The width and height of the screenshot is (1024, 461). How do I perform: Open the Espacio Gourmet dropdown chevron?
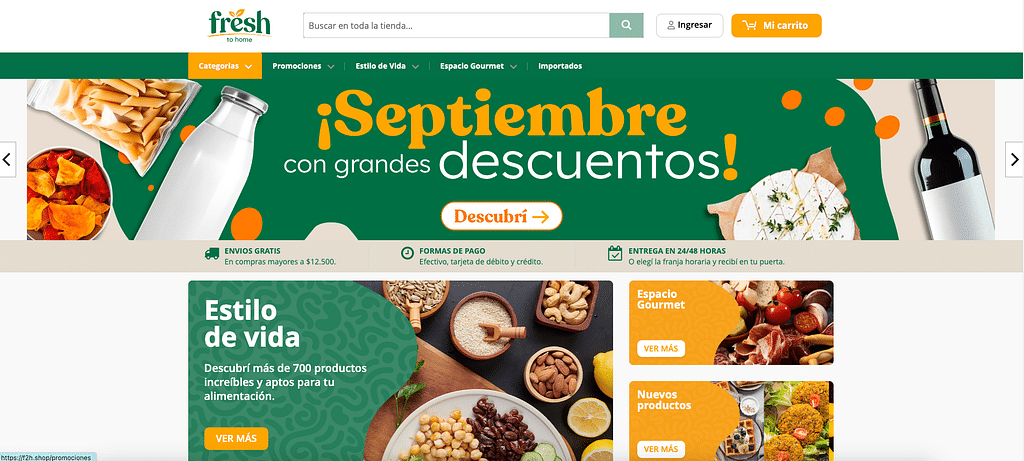click(514, 67)
